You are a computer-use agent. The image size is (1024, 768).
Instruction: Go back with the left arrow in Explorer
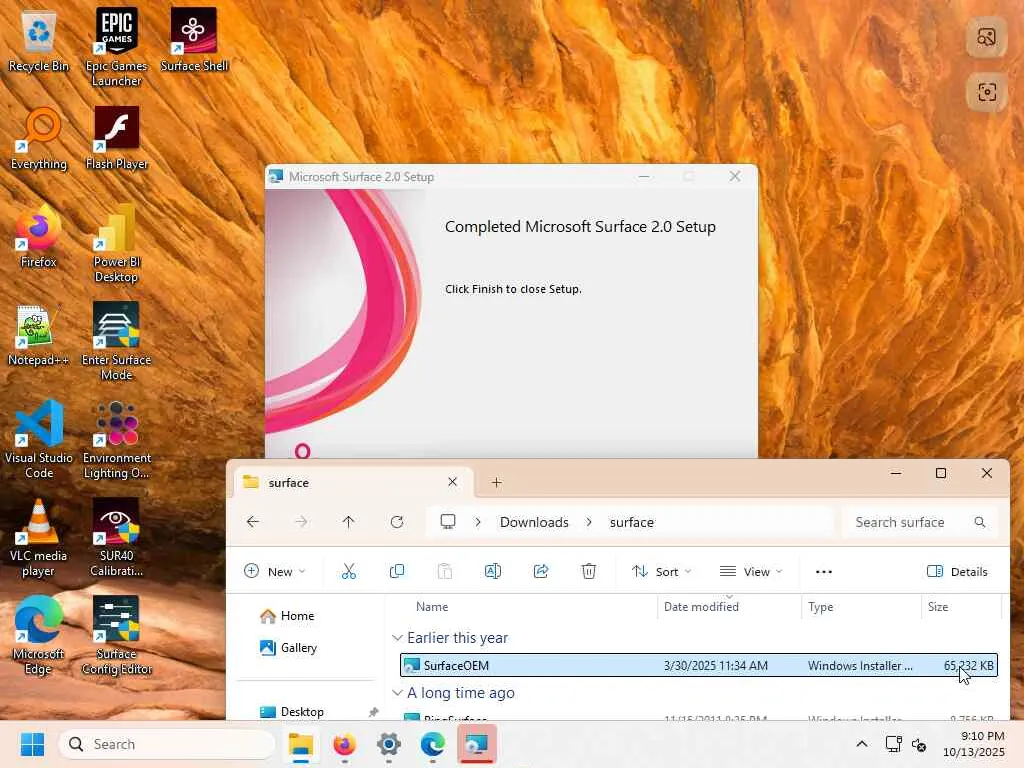pos(253,522)
